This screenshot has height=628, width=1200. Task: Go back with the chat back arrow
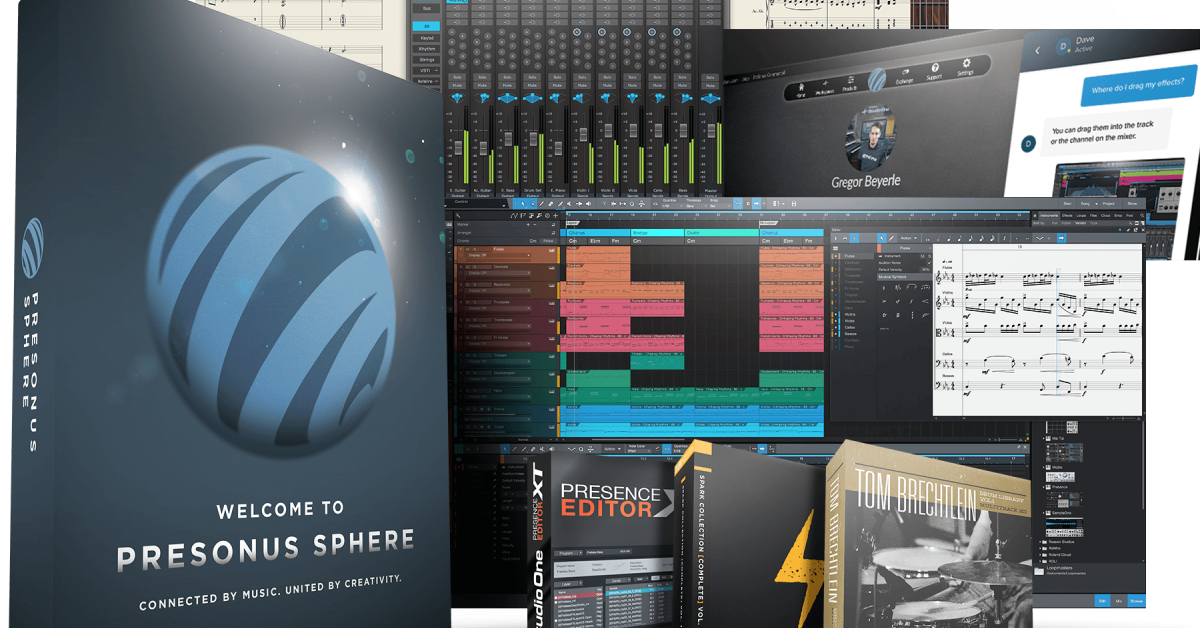1037,50
